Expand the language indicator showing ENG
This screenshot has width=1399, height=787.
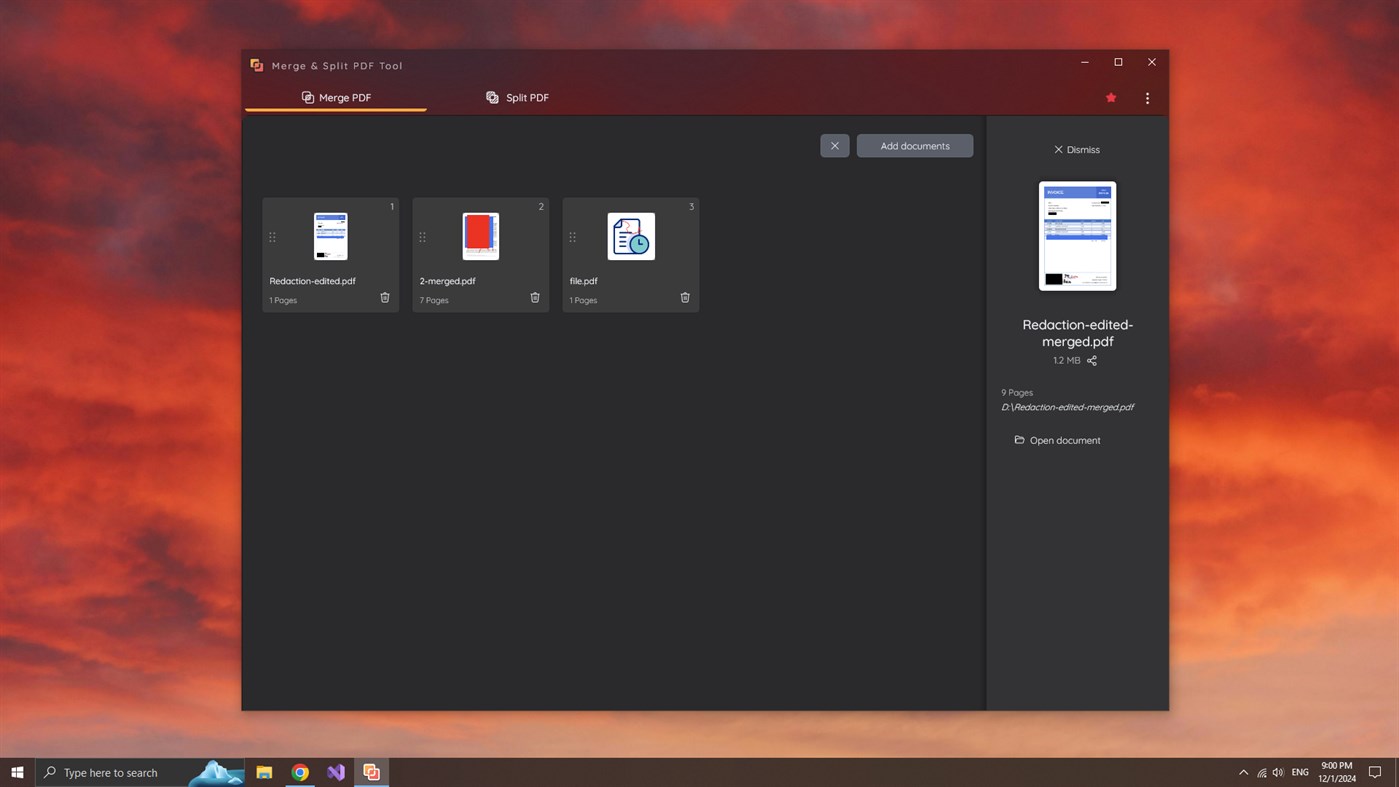[x=1299, y=772]
